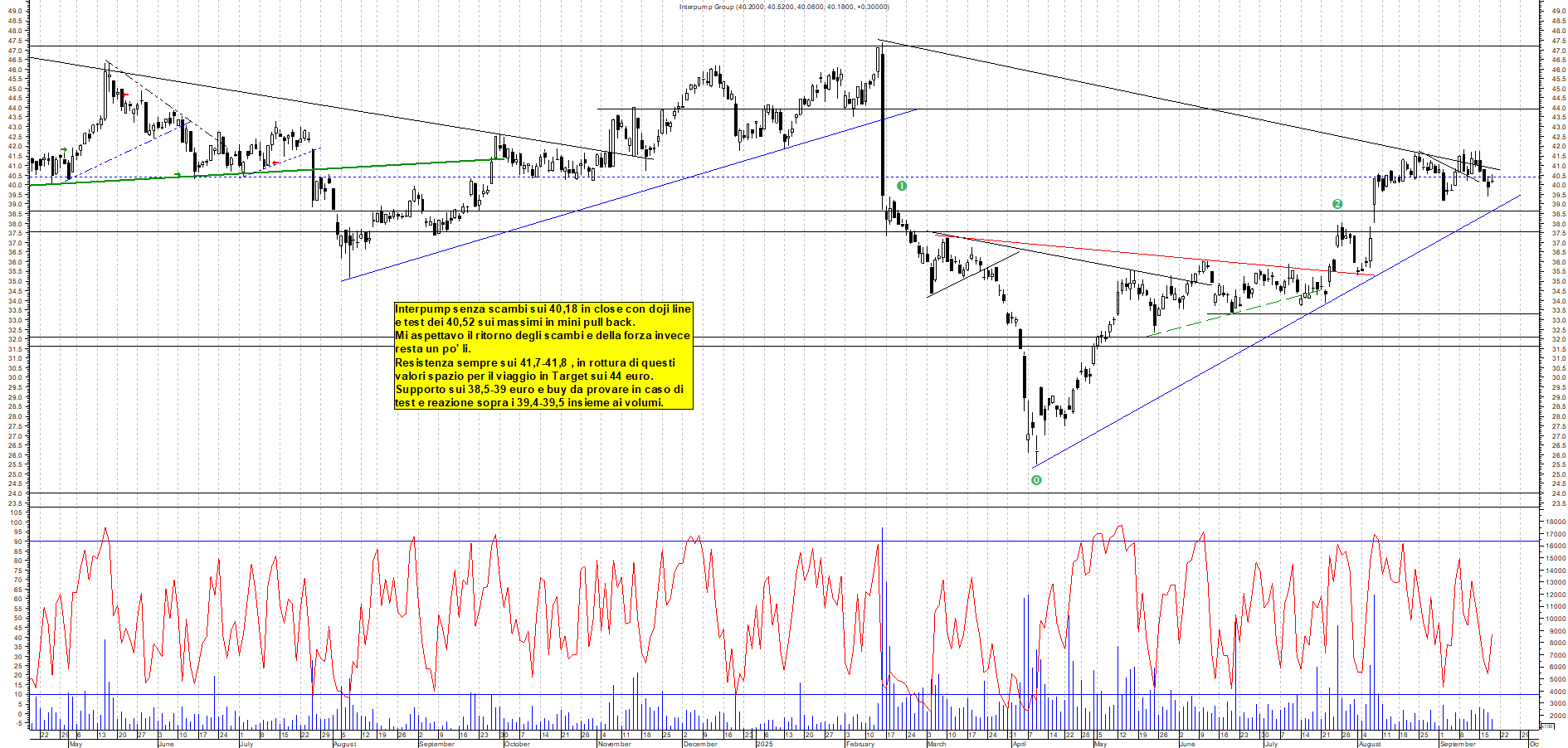Click the 15000 value on the volume axis
Screen dimensions: 1568x748
(x=1556, y=558)
